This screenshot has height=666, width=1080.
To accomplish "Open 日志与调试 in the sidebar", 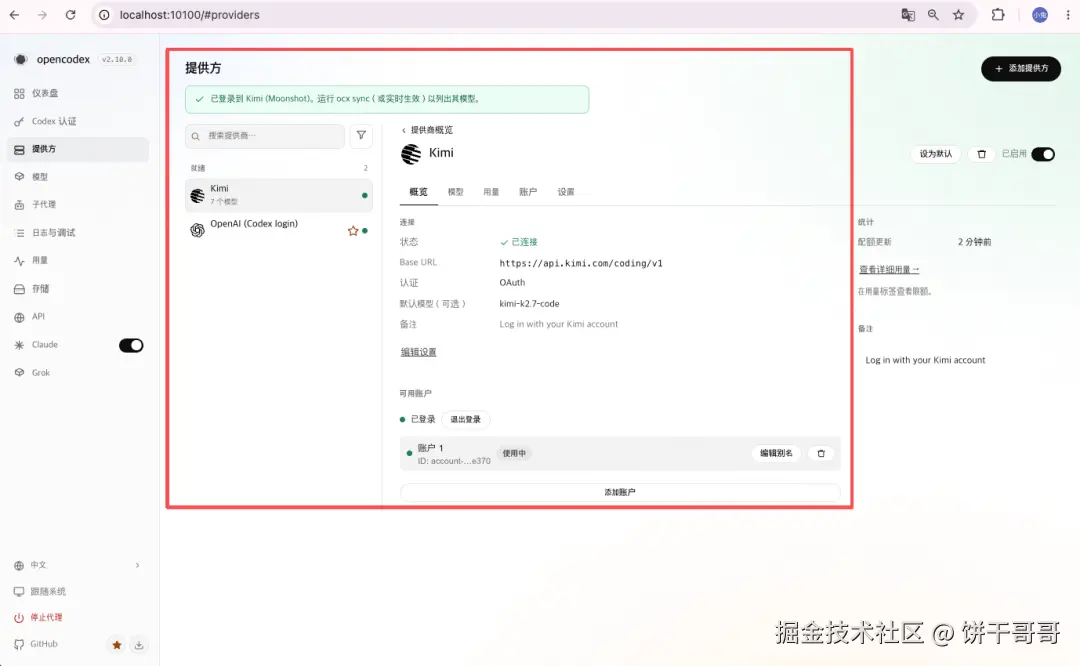I will point(77,233).
